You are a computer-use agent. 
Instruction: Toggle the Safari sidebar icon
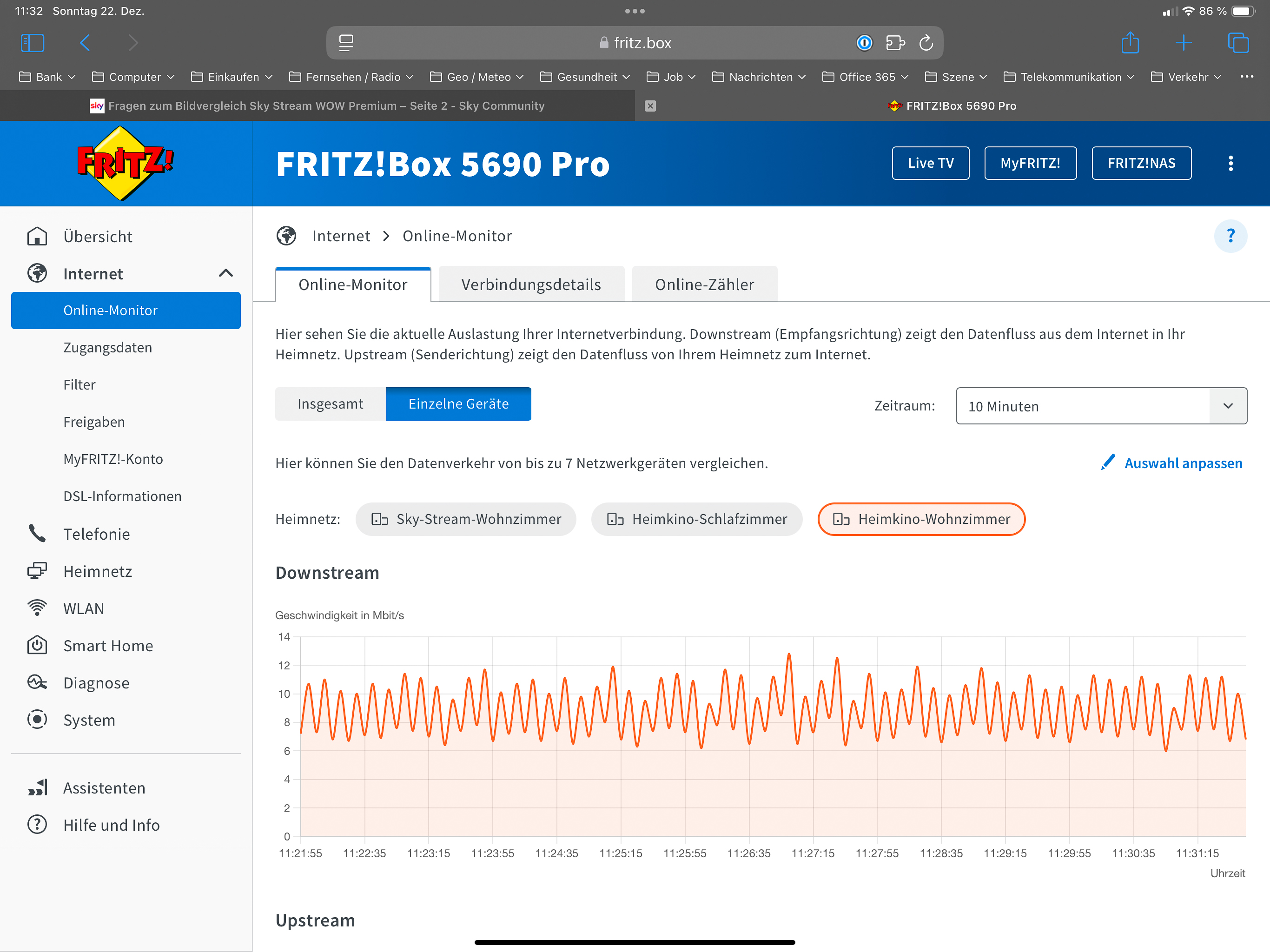(32, 43)
